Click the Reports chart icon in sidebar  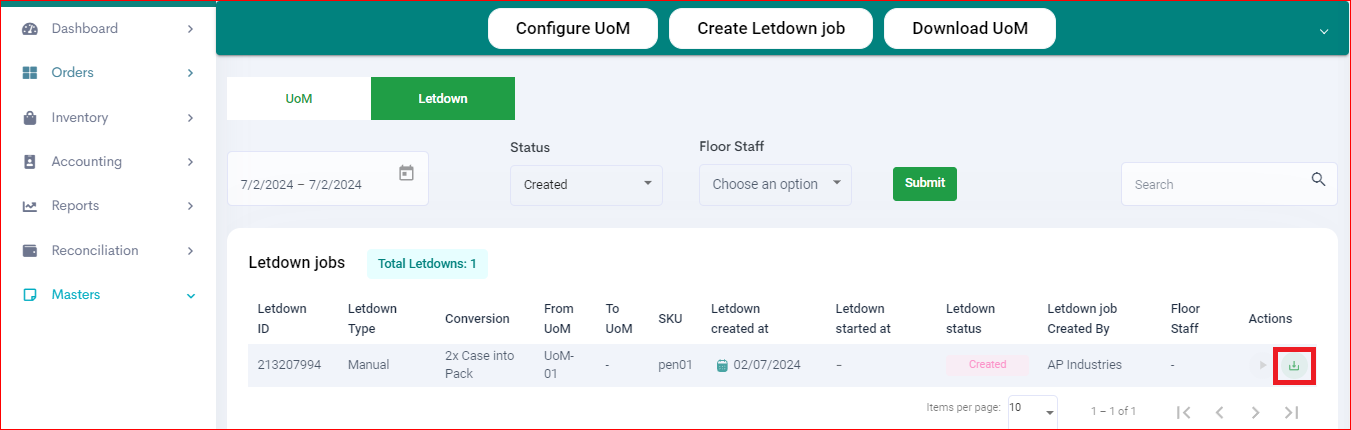tap(30, 206)
